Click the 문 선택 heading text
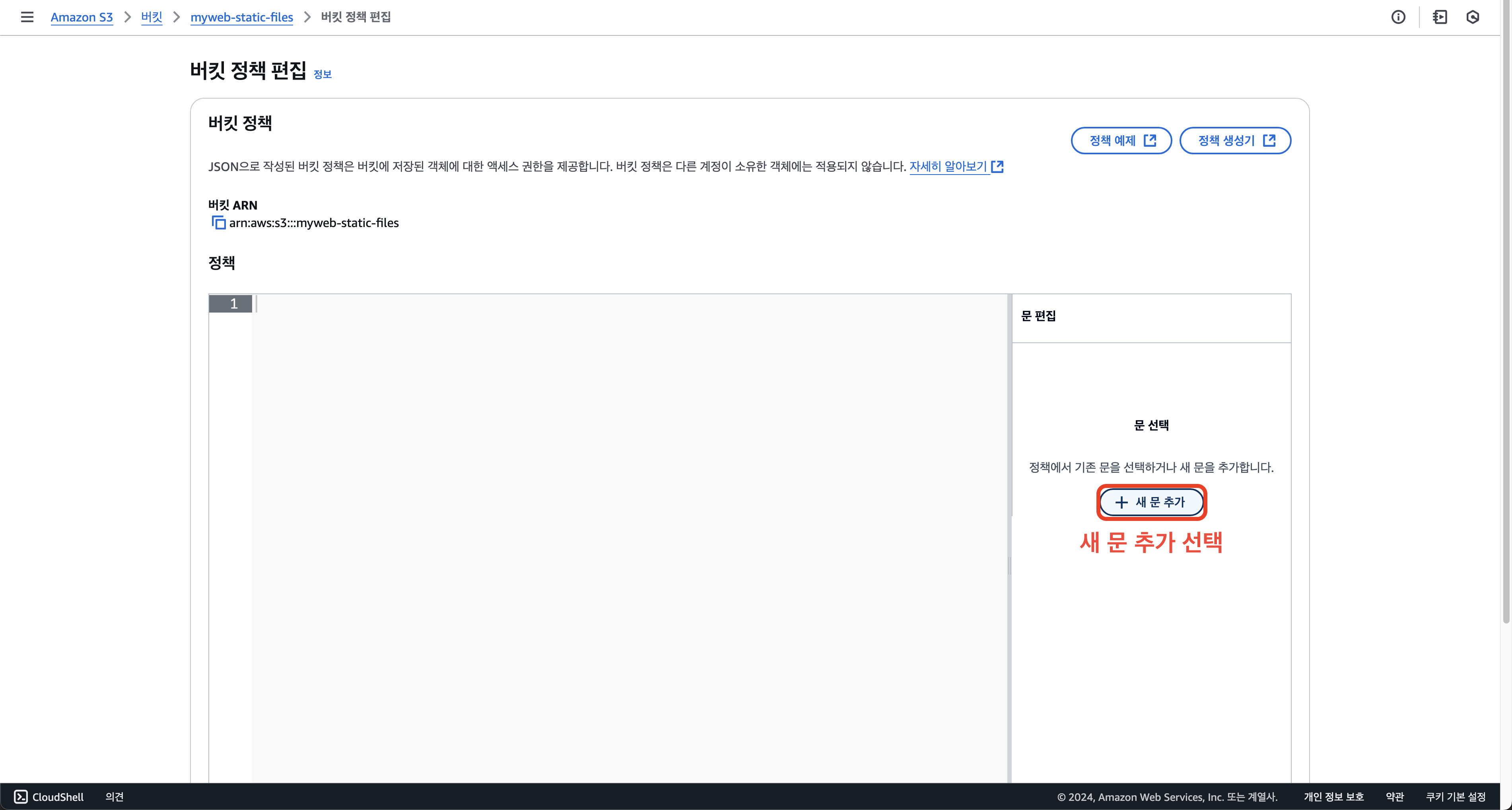1512x810 pixels. 1151,425
